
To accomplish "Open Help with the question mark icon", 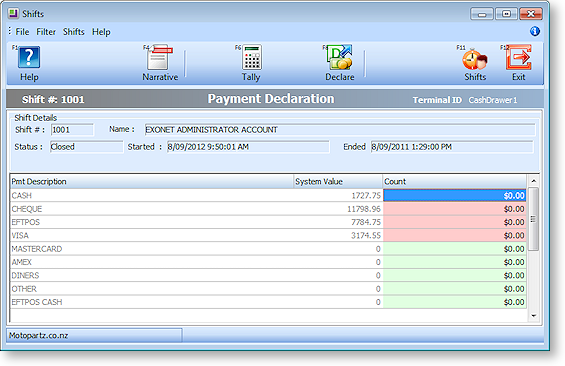I will 29,57.
